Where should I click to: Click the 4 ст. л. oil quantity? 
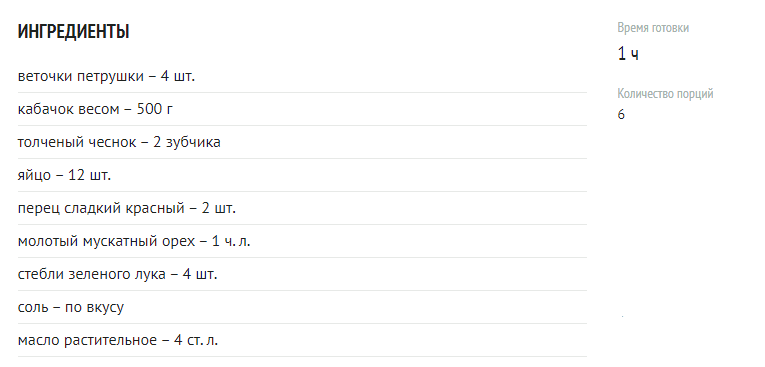click(196, 340)
